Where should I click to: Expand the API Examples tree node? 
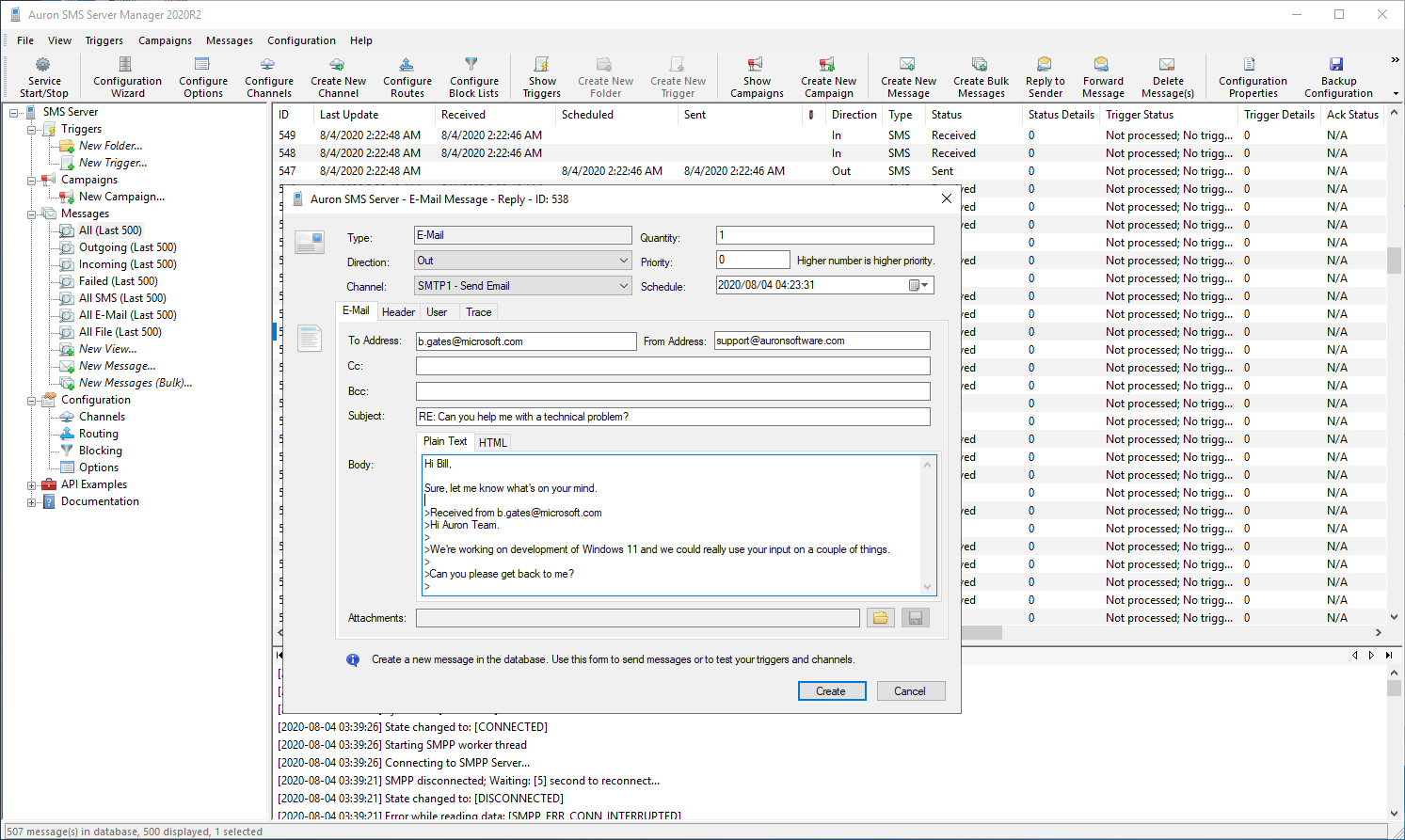click(32, 485)
